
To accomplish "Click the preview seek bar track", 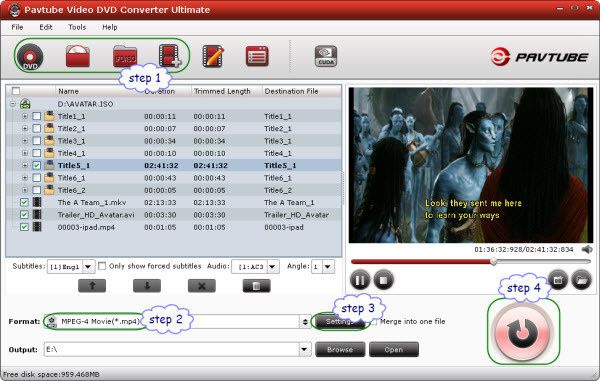I will point(471,262).
